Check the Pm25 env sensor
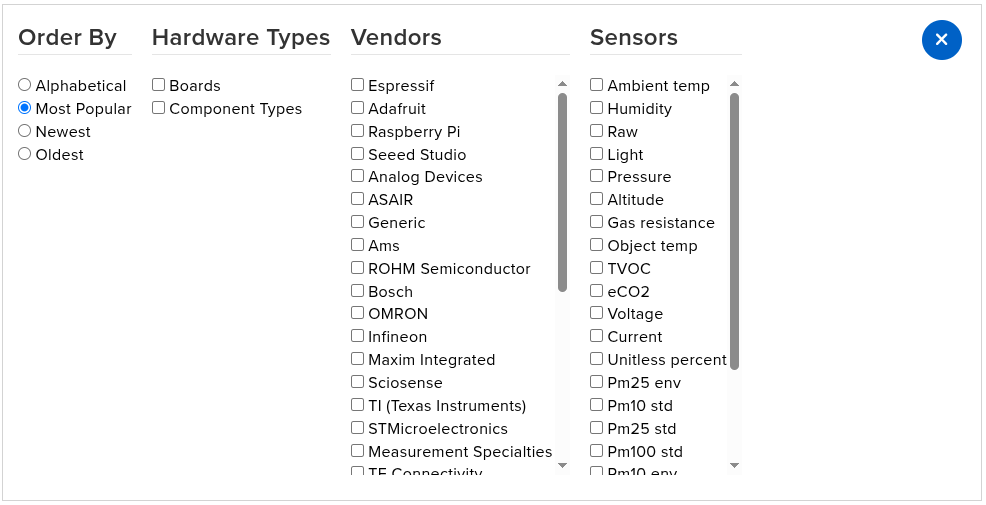Screen dimensions: 986x505 click(x=597, y=382)
